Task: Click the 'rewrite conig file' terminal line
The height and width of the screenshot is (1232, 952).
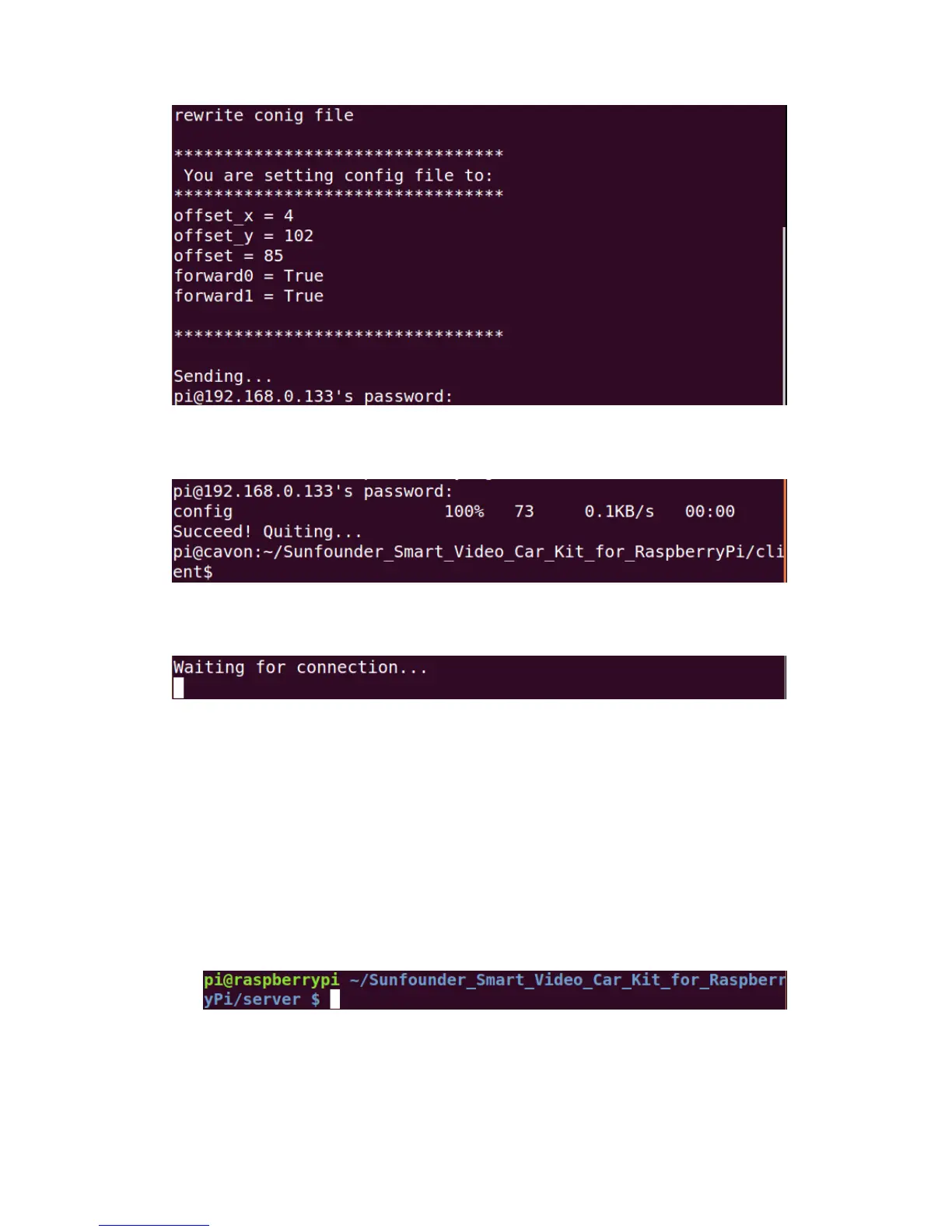Action: pos(264,116)
